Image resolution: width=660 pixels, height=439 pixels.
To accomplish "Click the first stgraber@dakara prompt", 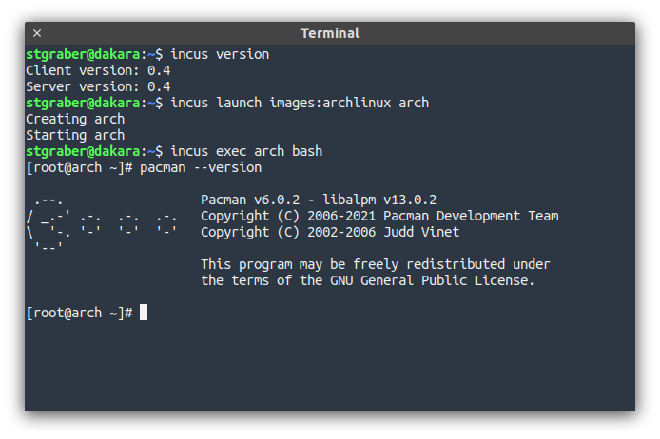I will point(94,54).
